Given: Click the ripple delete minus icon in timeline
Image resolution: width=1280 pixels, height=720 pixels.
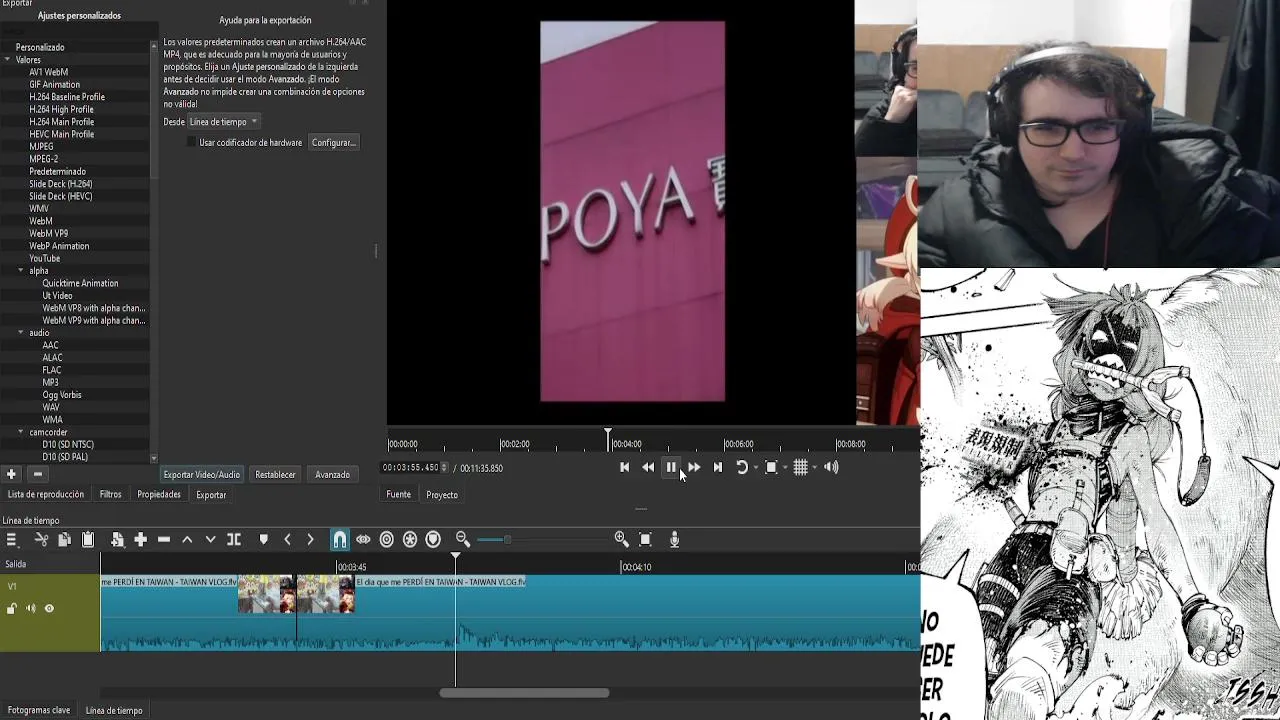Looking at the screenshot, I should click(164, 540).
